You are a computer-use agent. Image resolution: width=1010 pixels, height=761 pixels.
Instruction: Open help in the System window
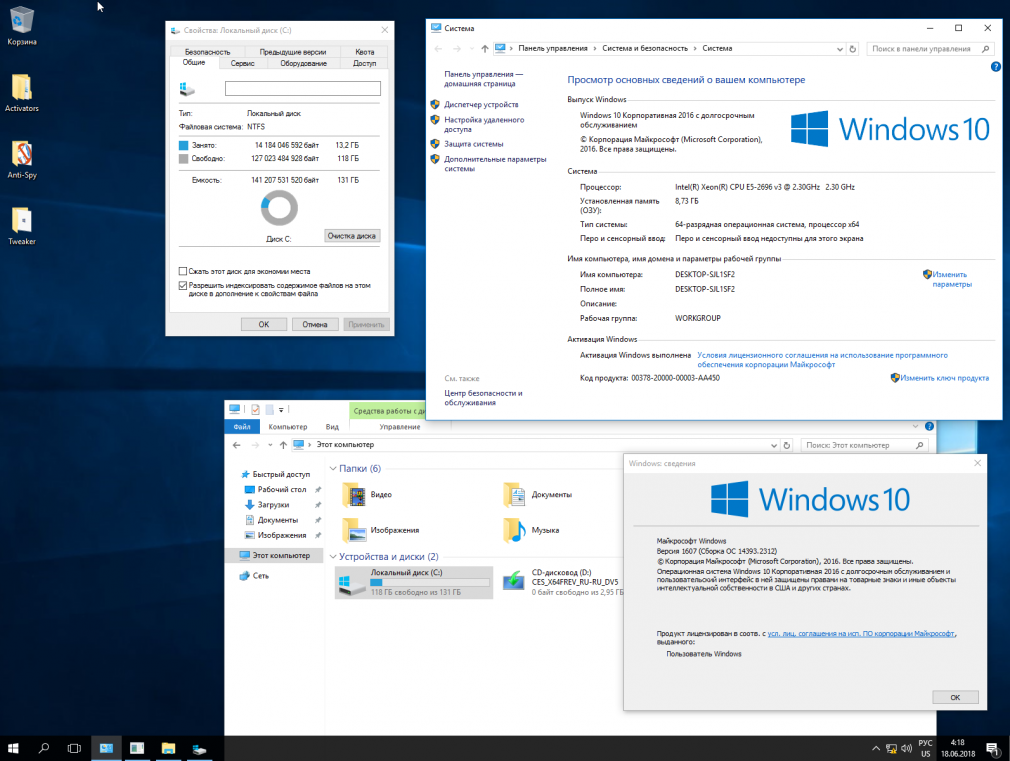click(995, 66)
